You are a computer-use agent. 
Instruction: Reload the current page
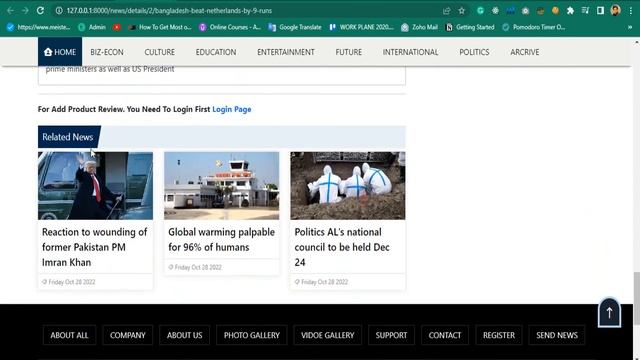pos(40,11)
